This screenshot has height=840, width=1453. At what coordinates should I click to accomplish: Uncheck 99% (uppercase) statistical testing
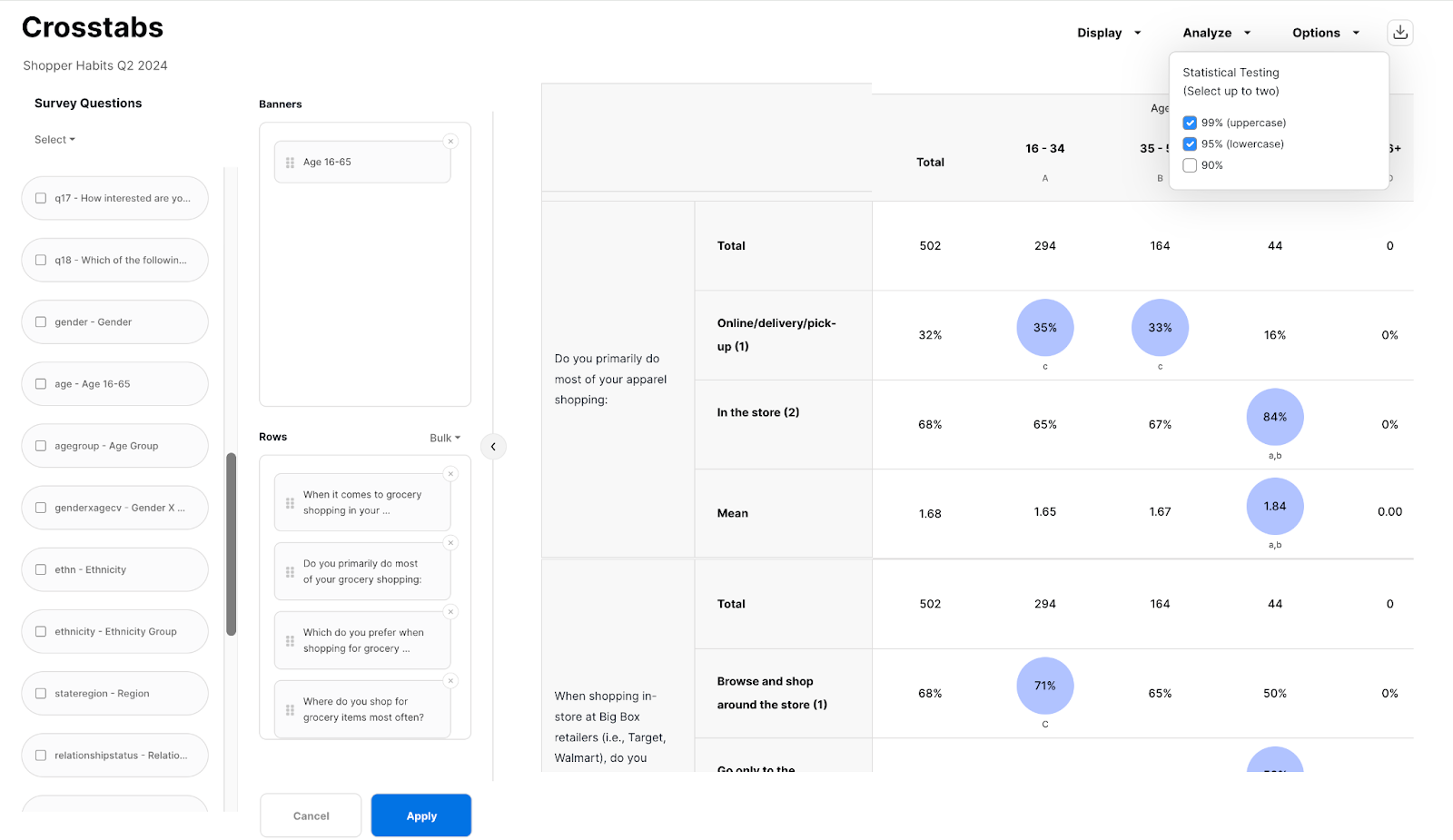coord(1190,123)
